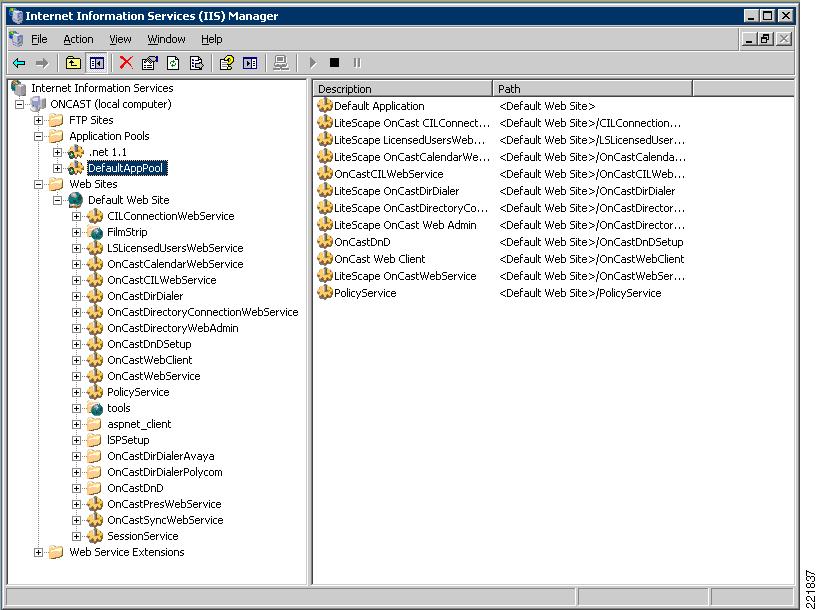Click the PolicyService gear icon in list
The width and height of the screenshot is (817, 610).
325,292
